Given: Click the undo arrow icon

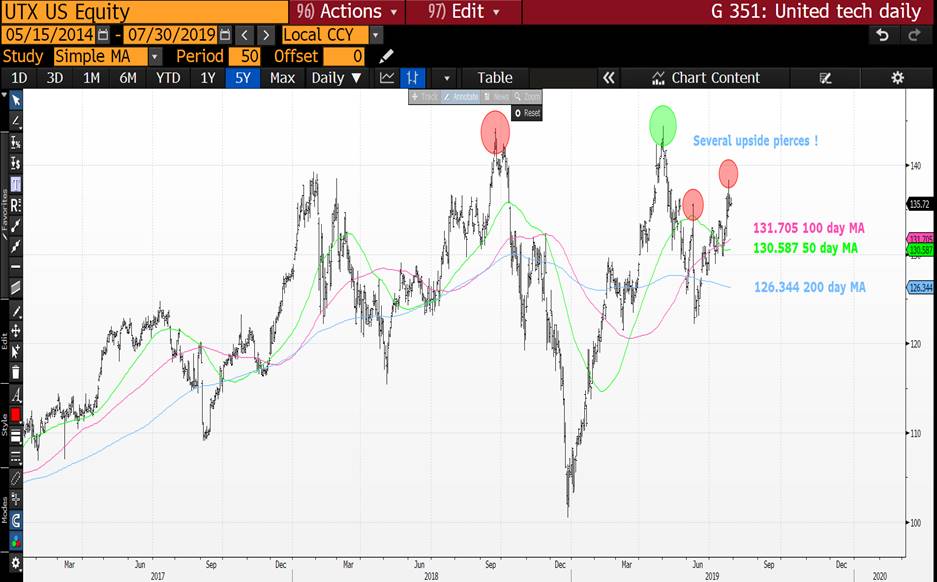Looking at the screenshot, I should [883, 35].
